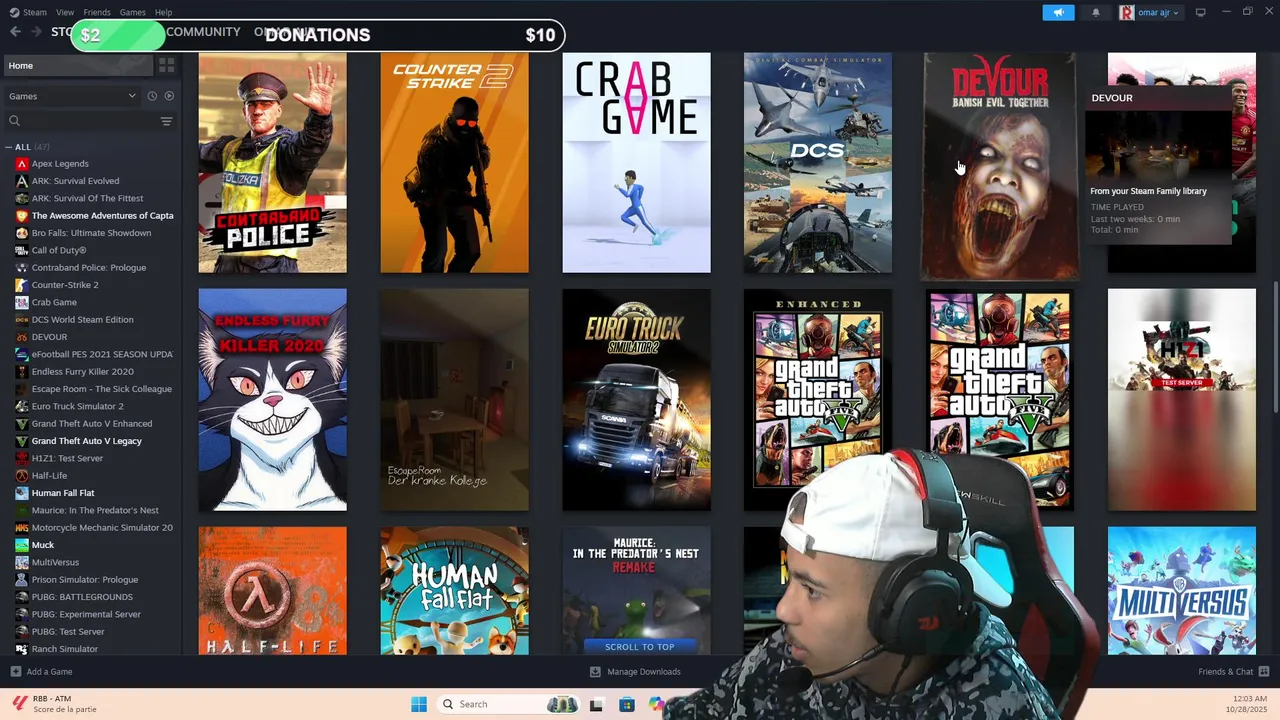Click the Add a Game link

49,672
